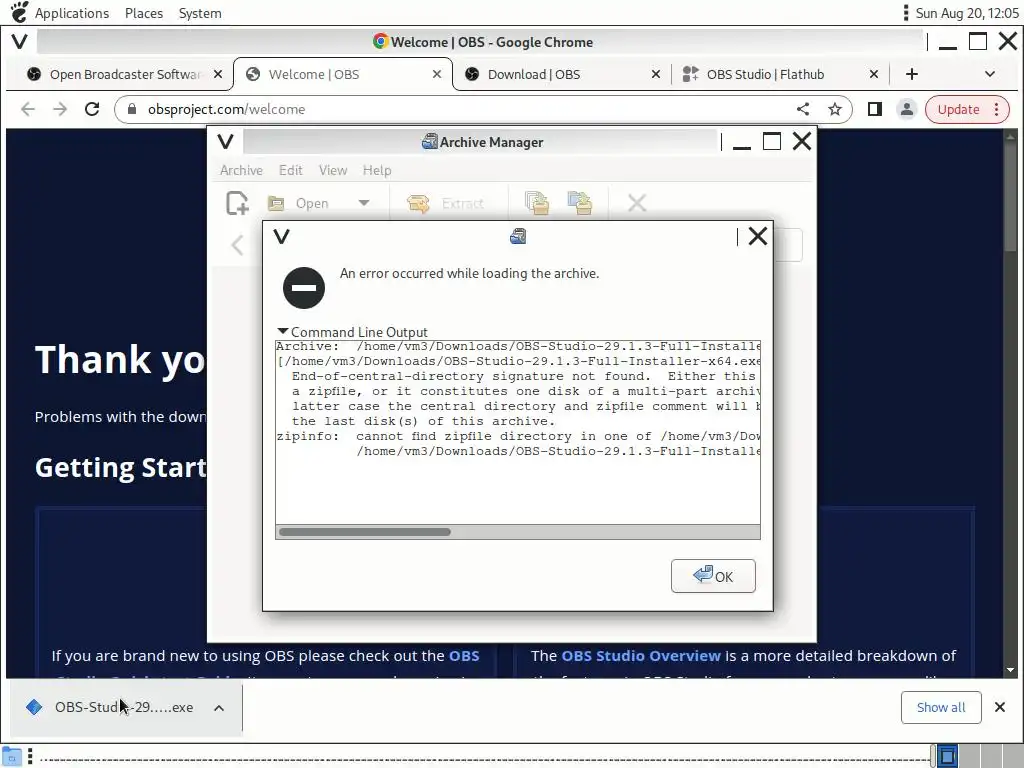Image resolution: width=1024 pixels, height=768 pixels.
Task: Open the Chrome three-dot menu
Action: (997, 109)
